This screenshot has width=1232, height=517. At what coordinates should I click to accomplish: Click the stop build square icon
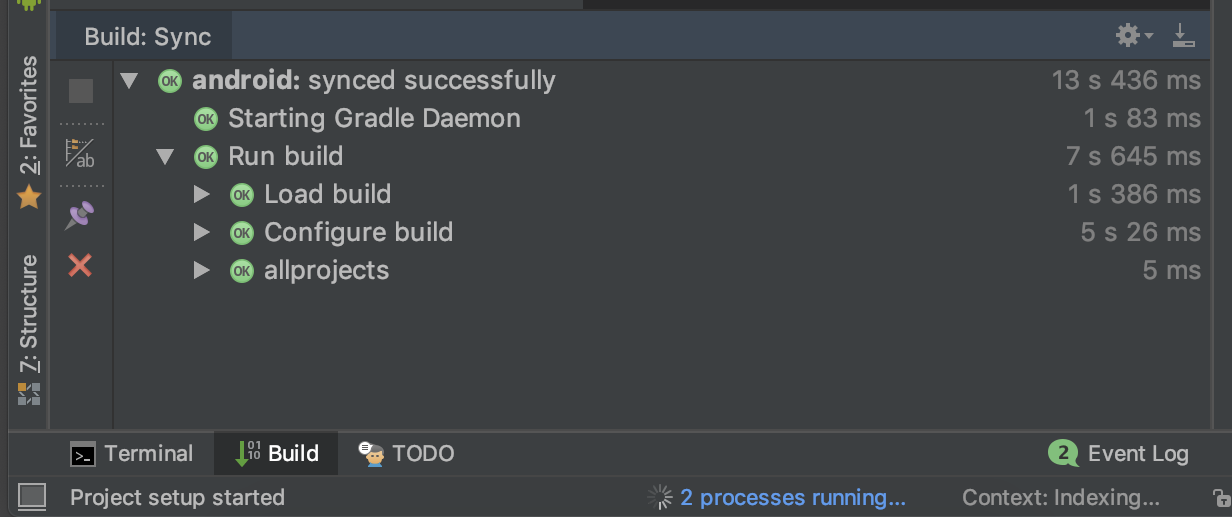pos(81,91)
